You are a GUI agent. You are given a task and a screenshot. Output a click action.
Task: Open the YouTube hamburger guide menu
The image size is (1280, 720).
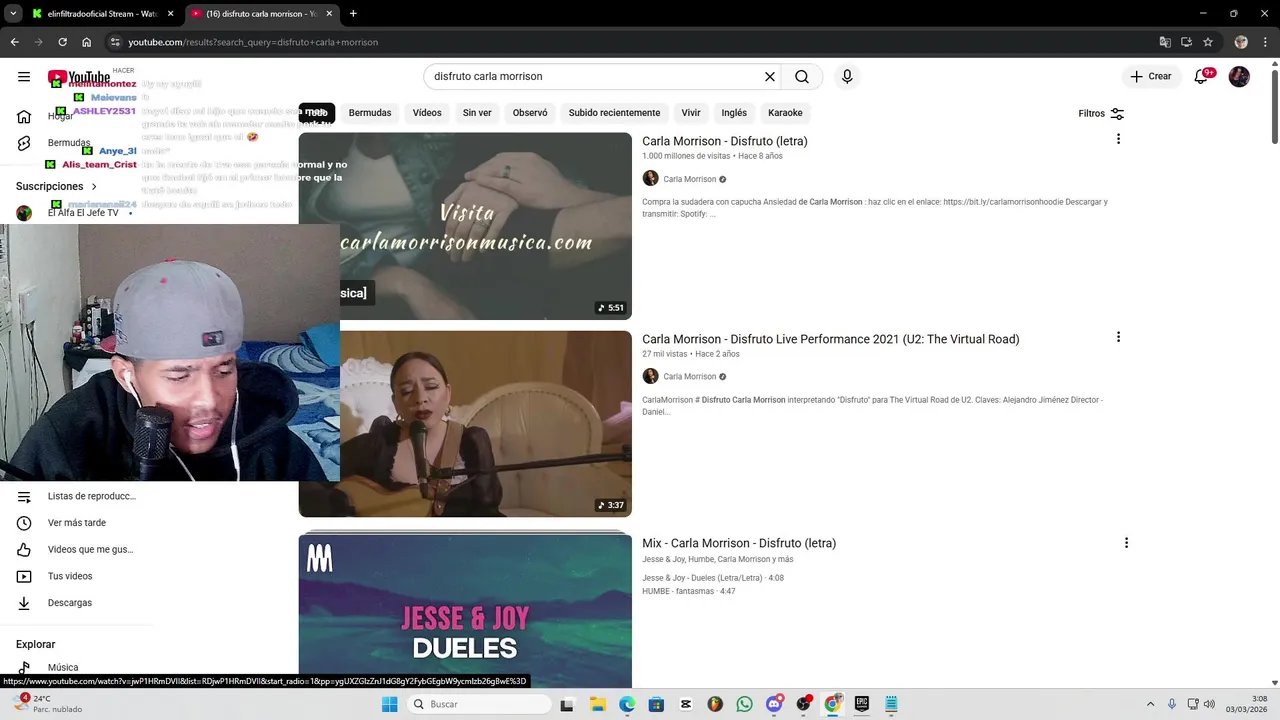click(x=24, y=77)
